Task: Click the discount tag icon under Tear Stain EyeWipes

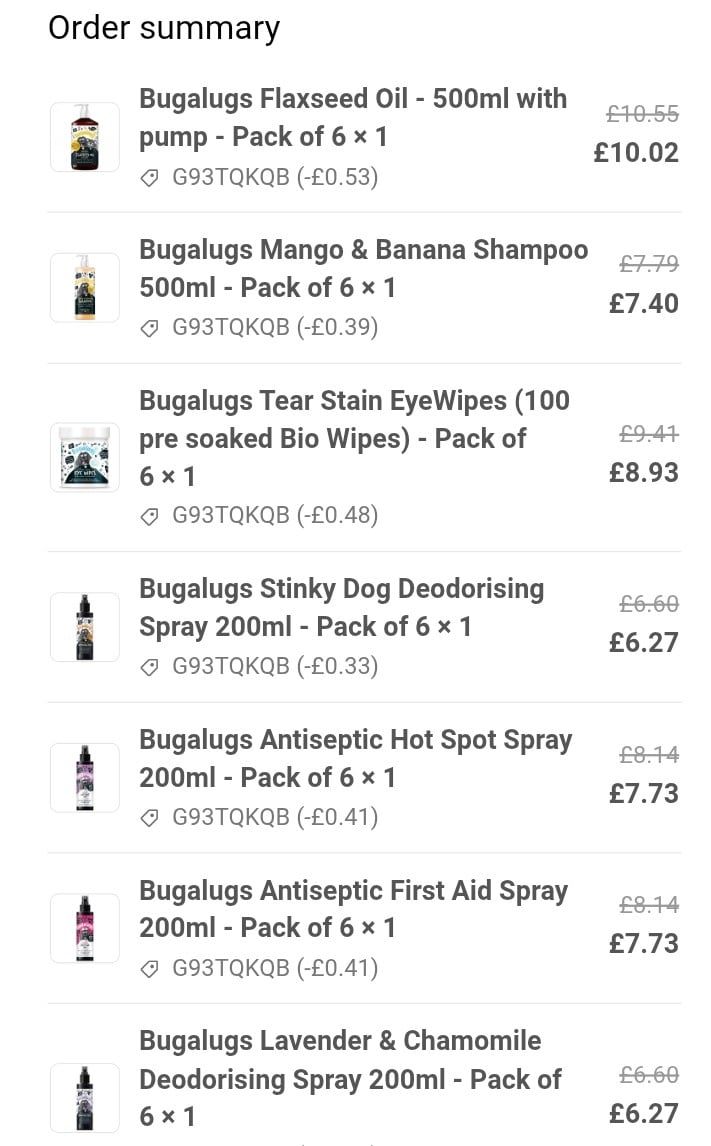Action: [x=150, y=516]
